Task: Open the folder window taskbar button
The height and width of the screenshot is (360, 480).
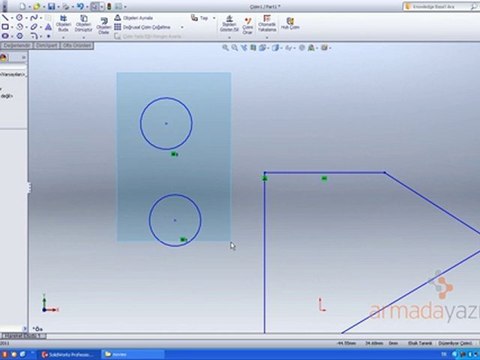Action: click(132, 354)
